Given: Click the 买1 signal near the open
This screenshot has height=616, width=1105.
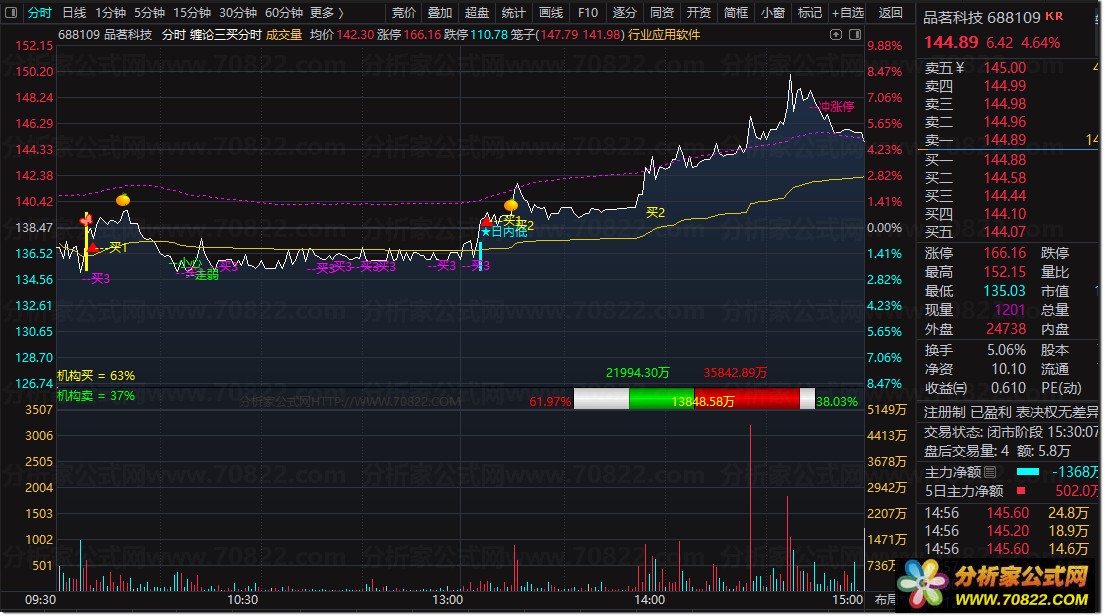Looking at the screenshot, I should click(118, 248).
